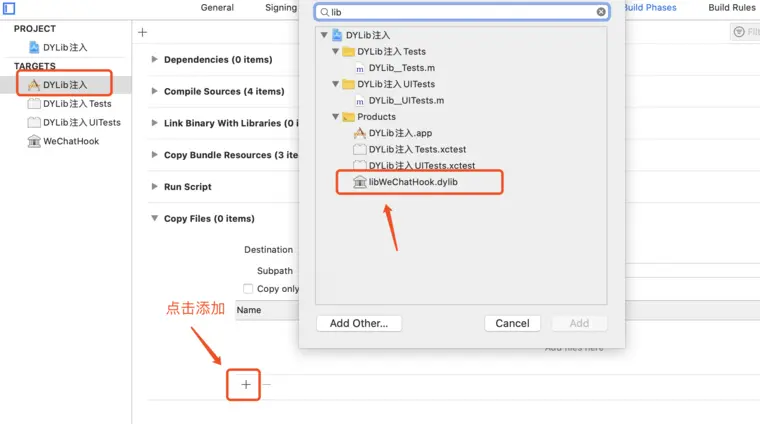Click the Name column header

[x=249, y=310]
